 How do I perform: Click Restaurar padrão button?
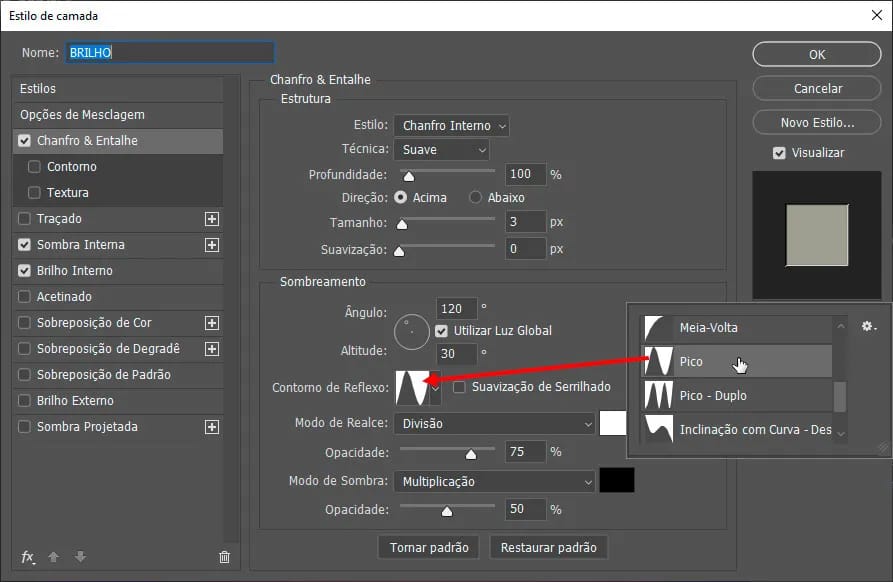click(548, 548)
